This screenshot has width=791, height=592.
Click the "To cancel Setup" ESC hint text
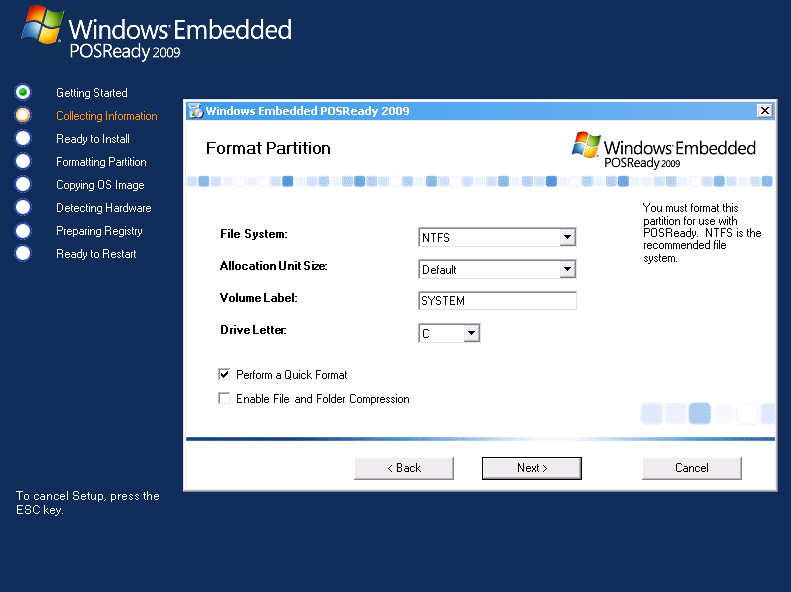click(x=88, y=503)
